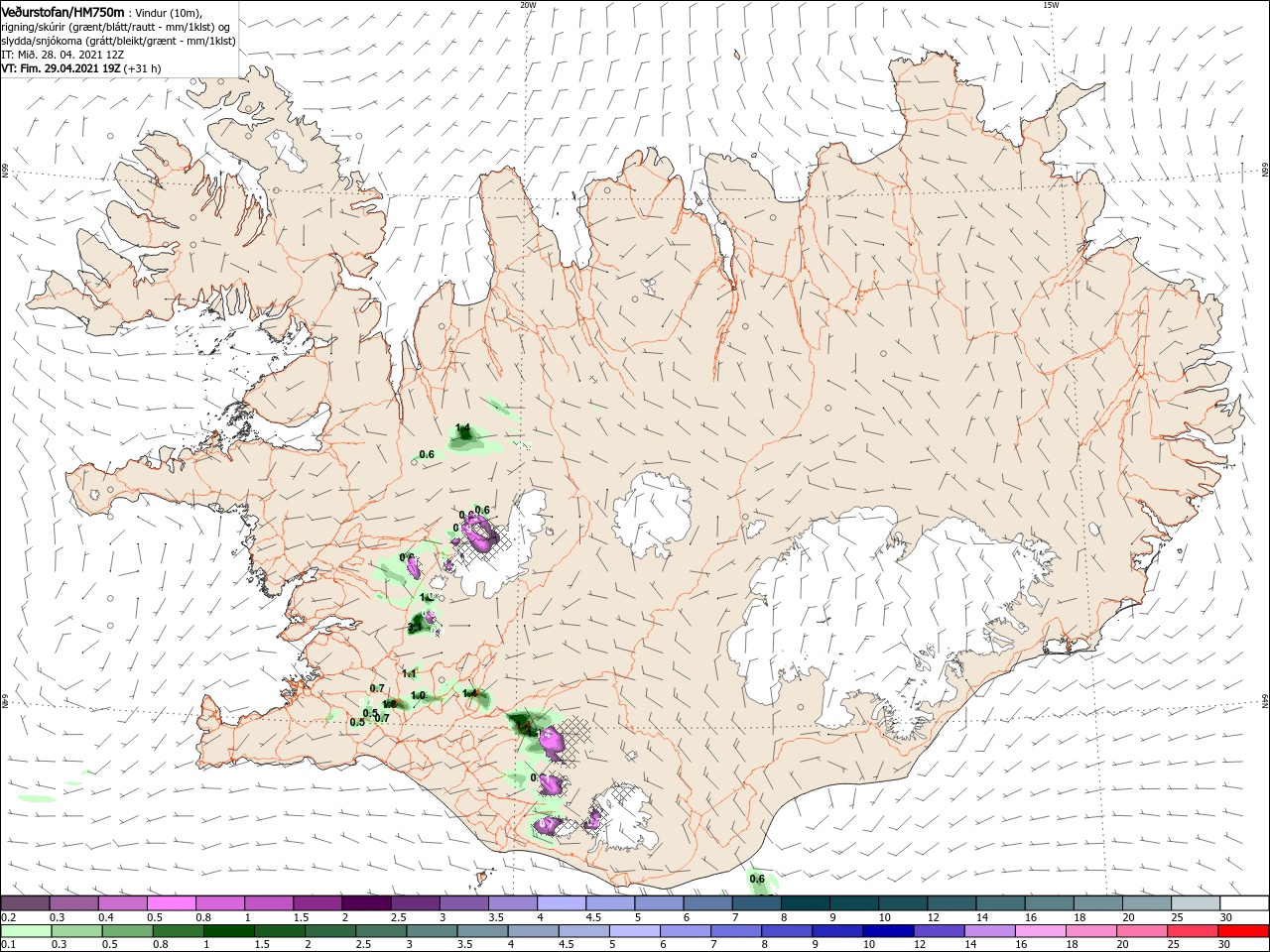Click the 'IT: Mið. 28. 04. 2021 12Z' line
The width and height of the screenshot is (1270, 952).
point(64,55)
